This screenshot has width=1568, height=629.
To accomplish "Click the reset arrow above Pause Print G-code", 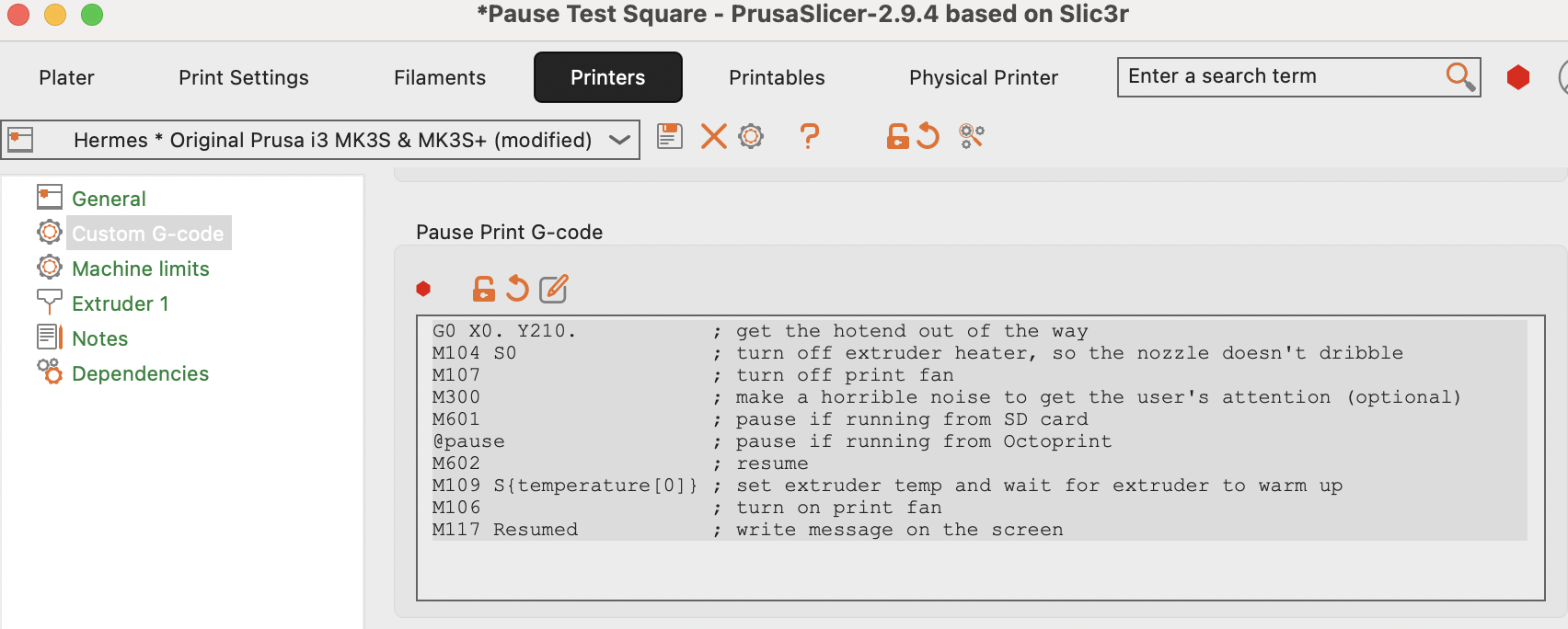I will (x=518, y=289).
